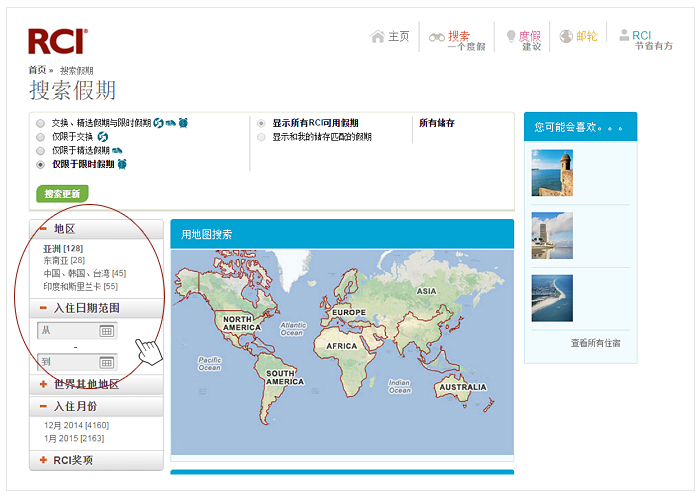The image size is (700, 500).
Task: Click 首页 breadcrumb link
Action: tap(38, 70)
